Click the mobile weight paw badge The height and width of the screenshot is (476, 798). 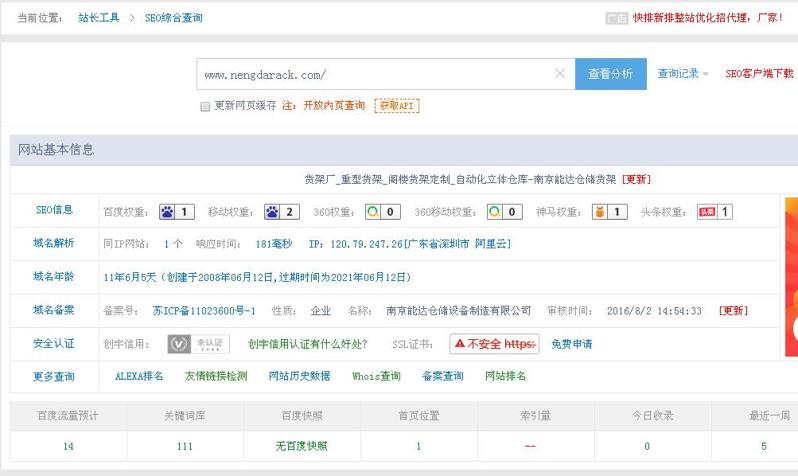[x=281, y=212]
